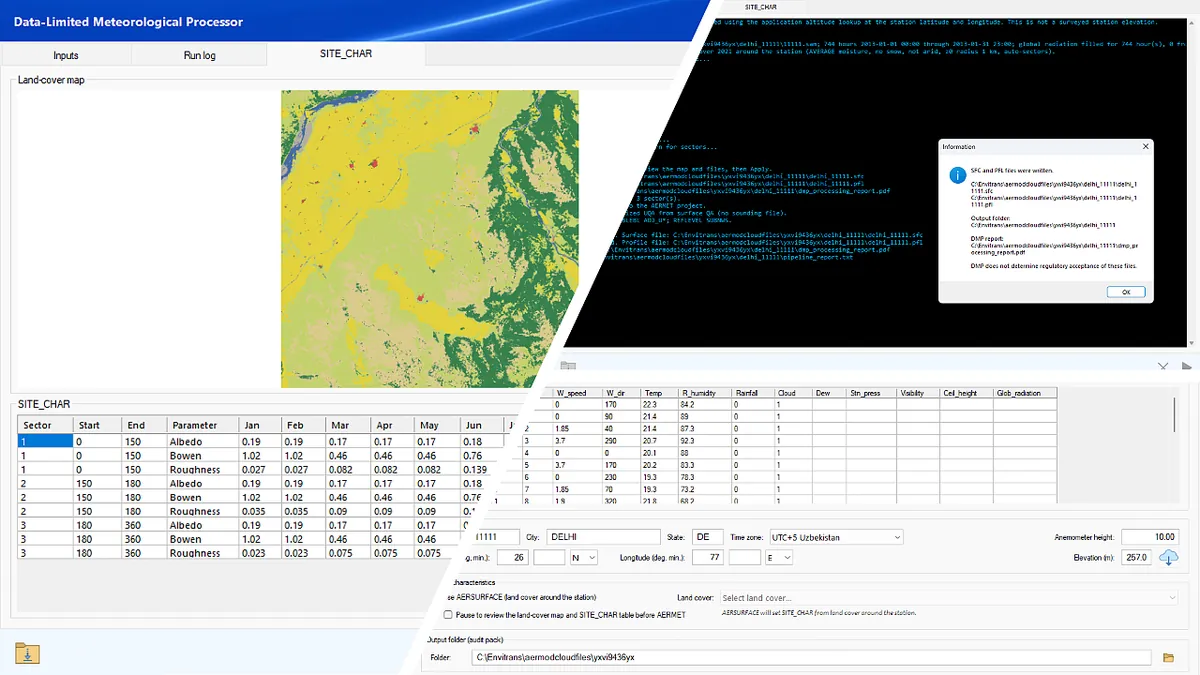Viewport: 1200px width, 675px height.
Task: Click the Anemometer height field
Action: [x=1151, y=537]
